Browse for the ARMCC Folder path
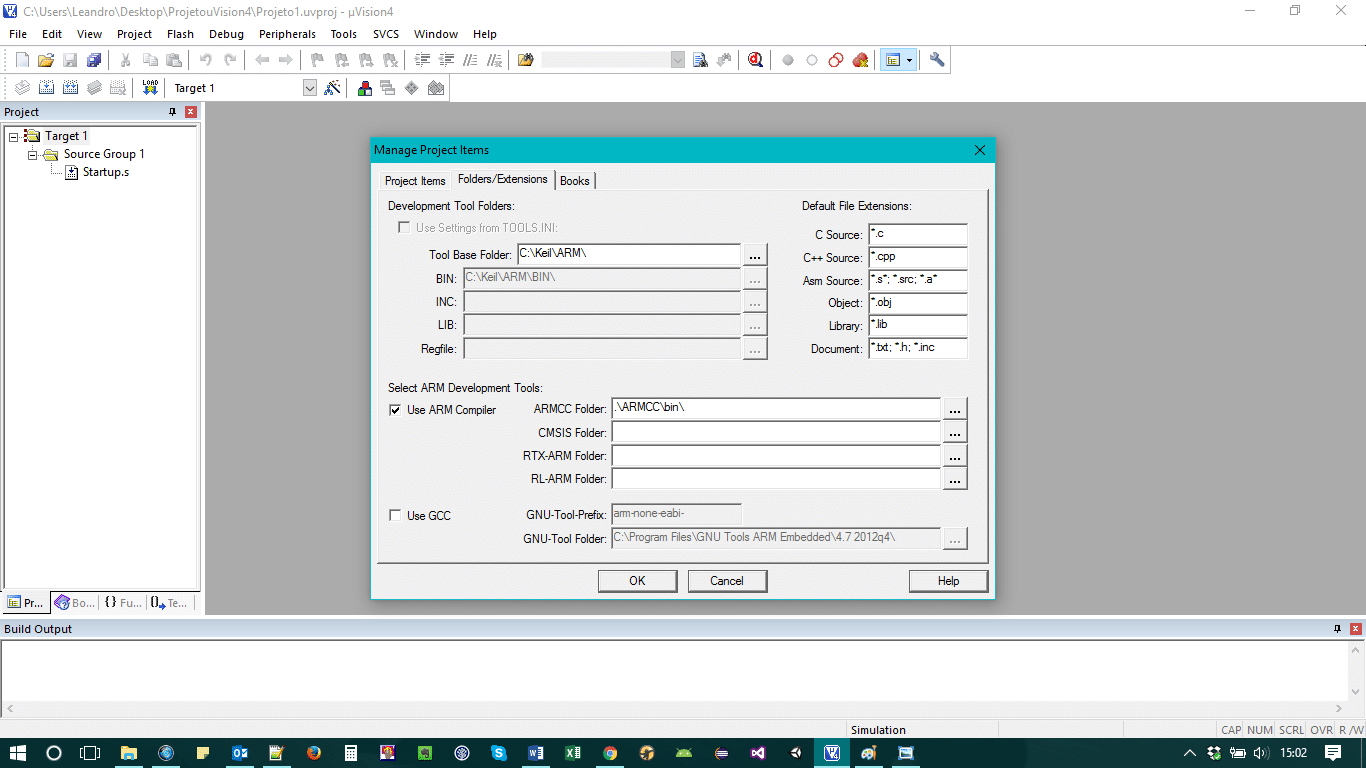Screen dimensions: 1366x768 [955, 409]
